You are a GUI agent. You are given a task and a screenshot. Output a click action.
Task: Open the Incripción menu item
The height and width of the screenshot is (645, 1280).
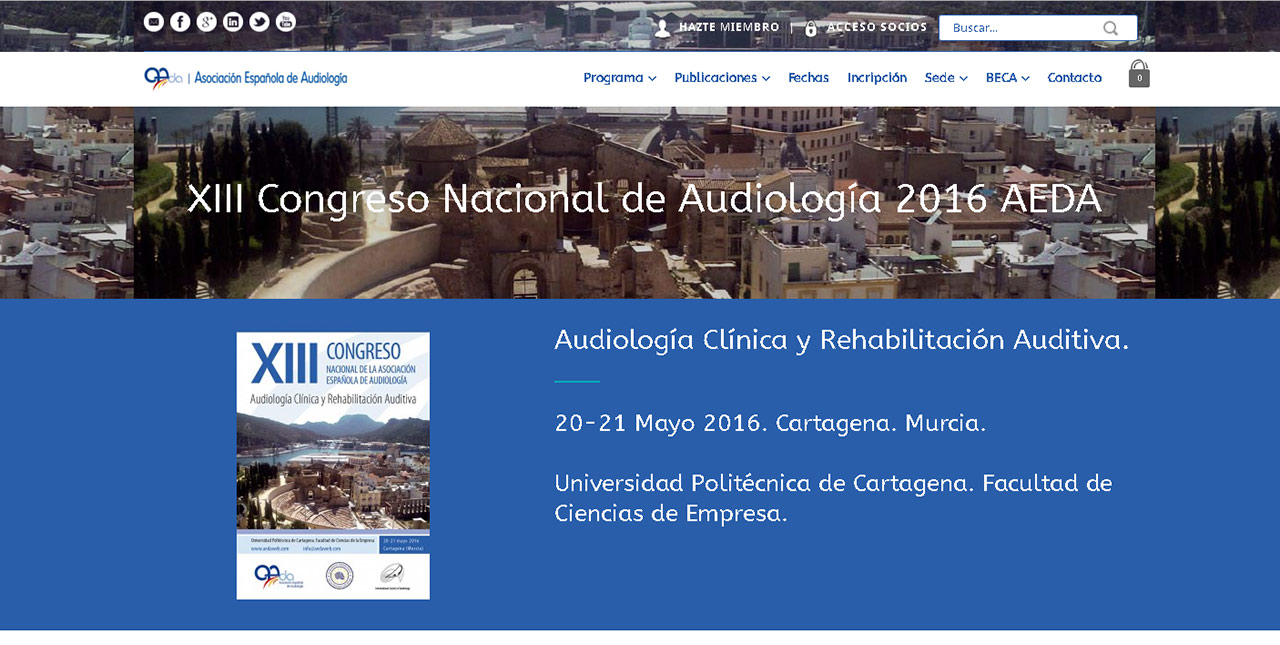tap(877, 78)
